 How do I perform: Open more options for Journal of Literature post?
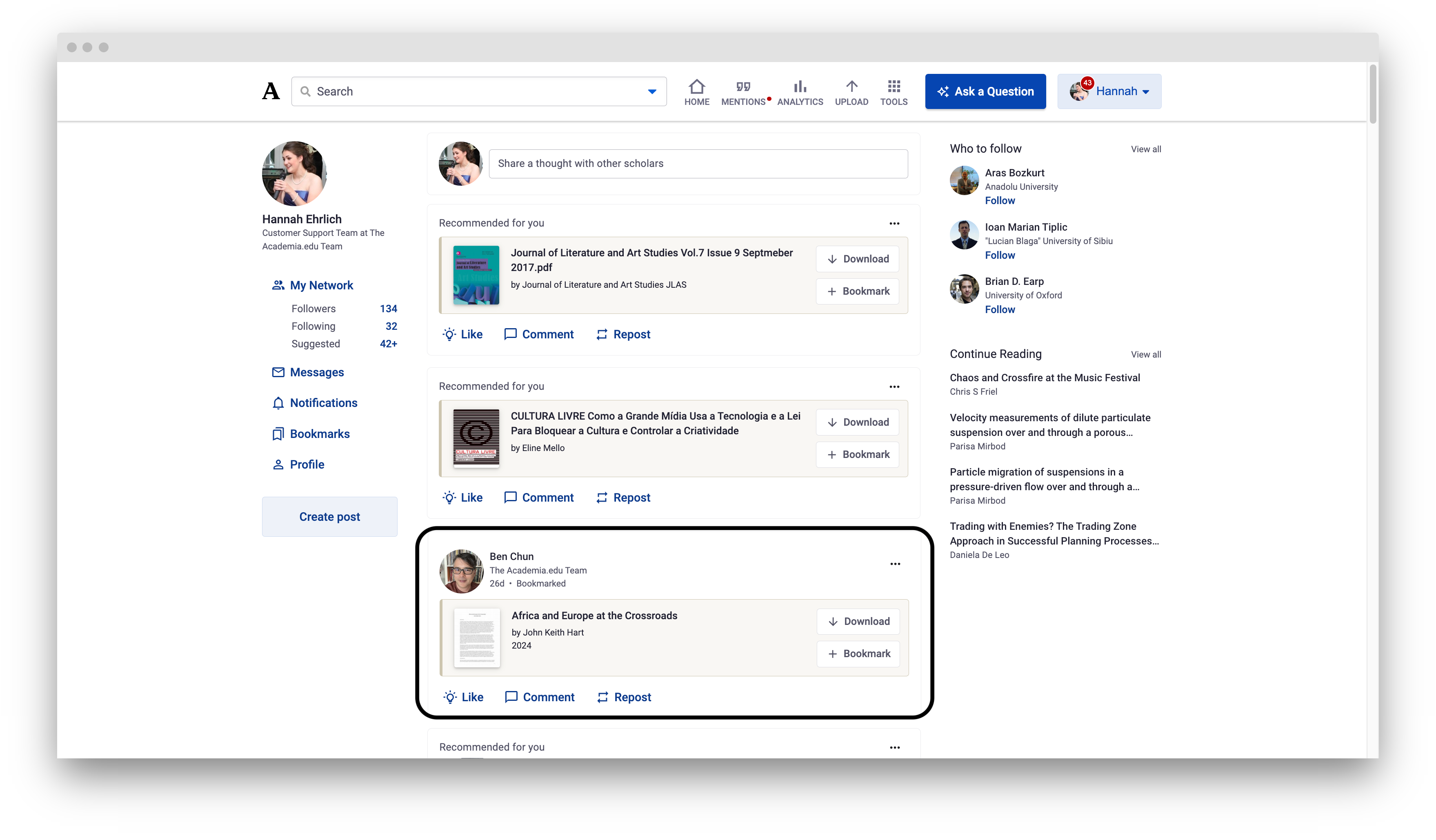tap(894, 223)
